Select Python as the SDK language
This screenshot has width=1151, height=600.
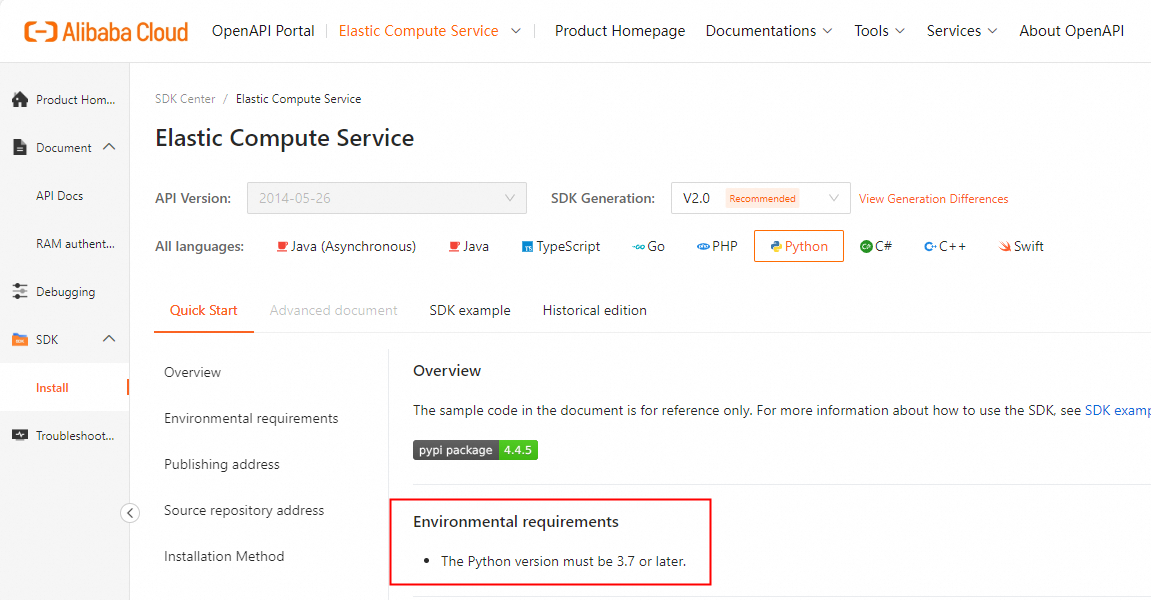[x=798, y=246]
